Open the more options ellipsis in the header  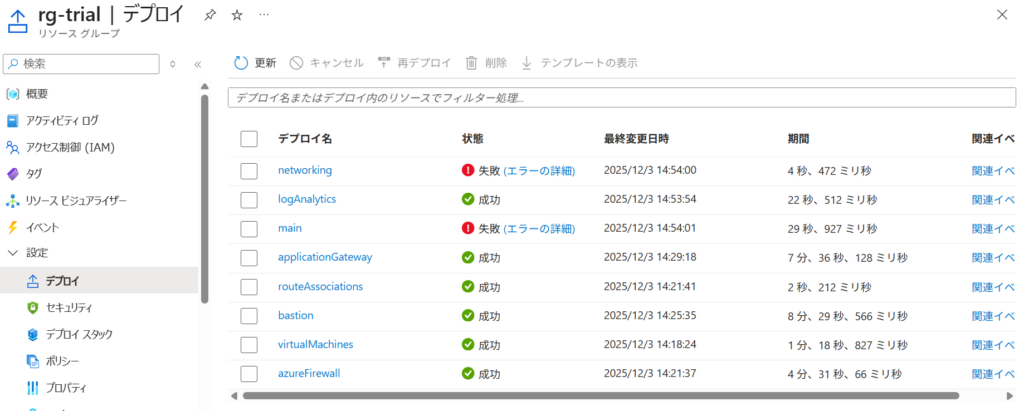click(x=263, y=15)
